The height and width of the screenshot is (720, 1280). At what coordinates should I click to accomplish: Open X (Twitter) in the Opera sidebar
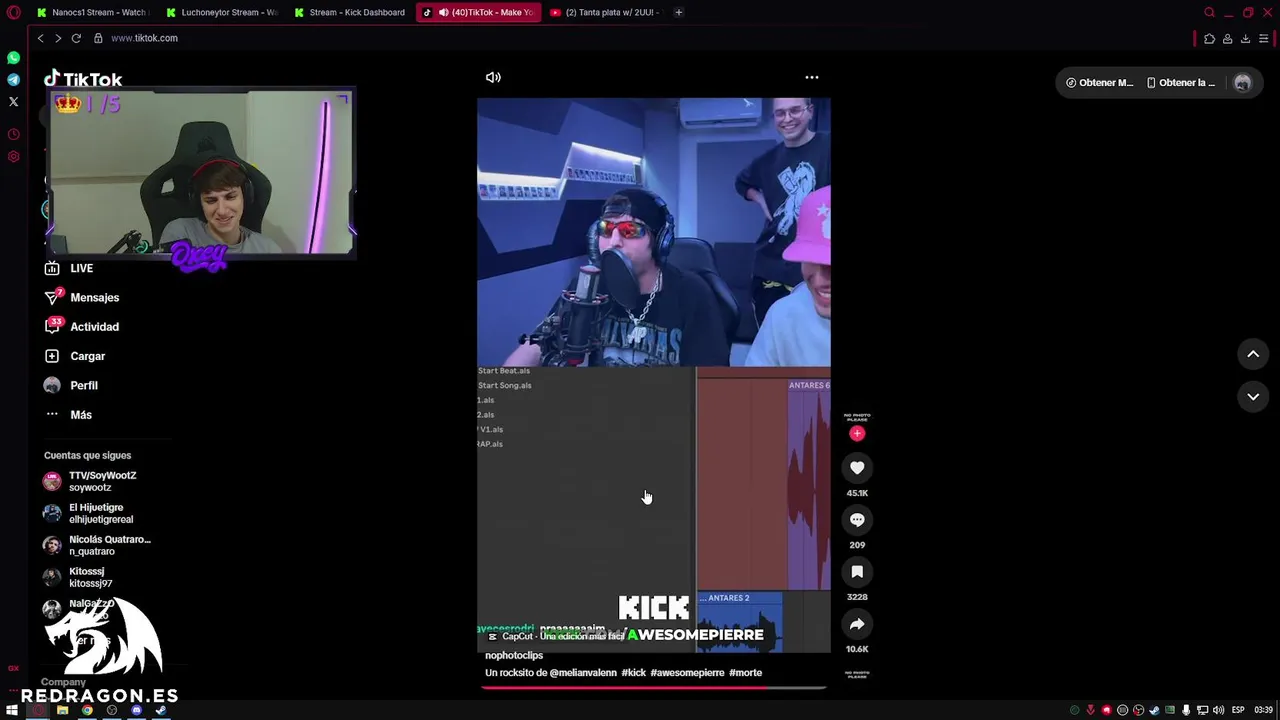click(13, 102)
